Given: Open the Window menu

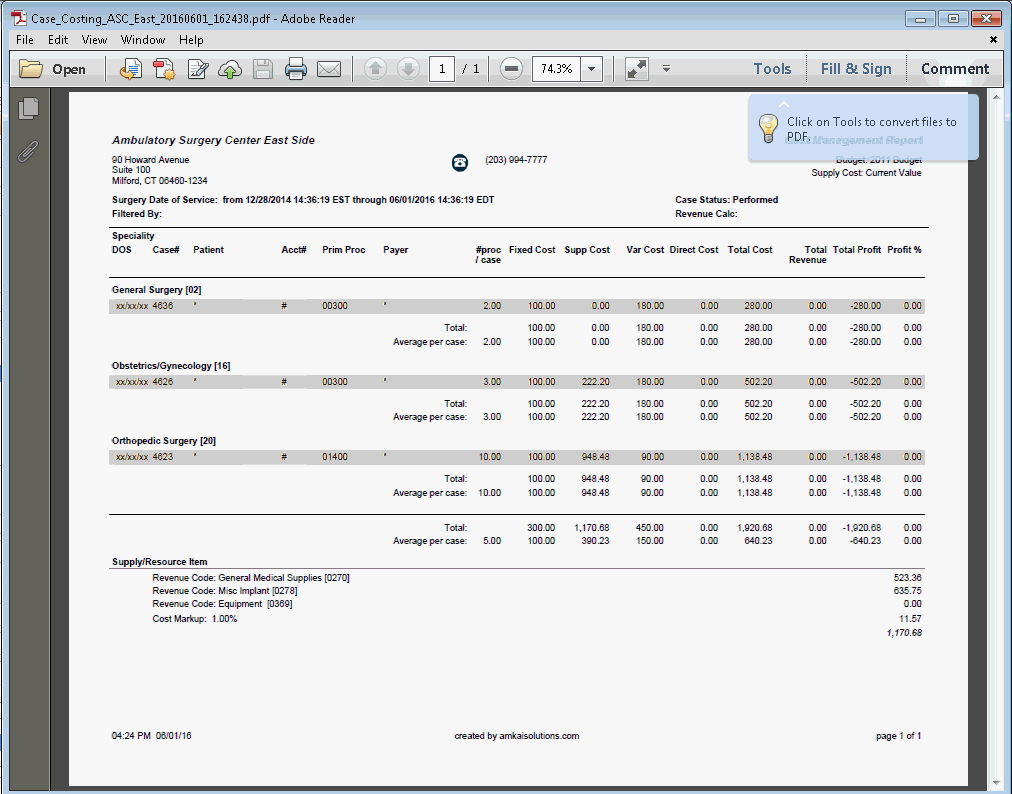Looking at the screenshot, I should pos(143,40).
